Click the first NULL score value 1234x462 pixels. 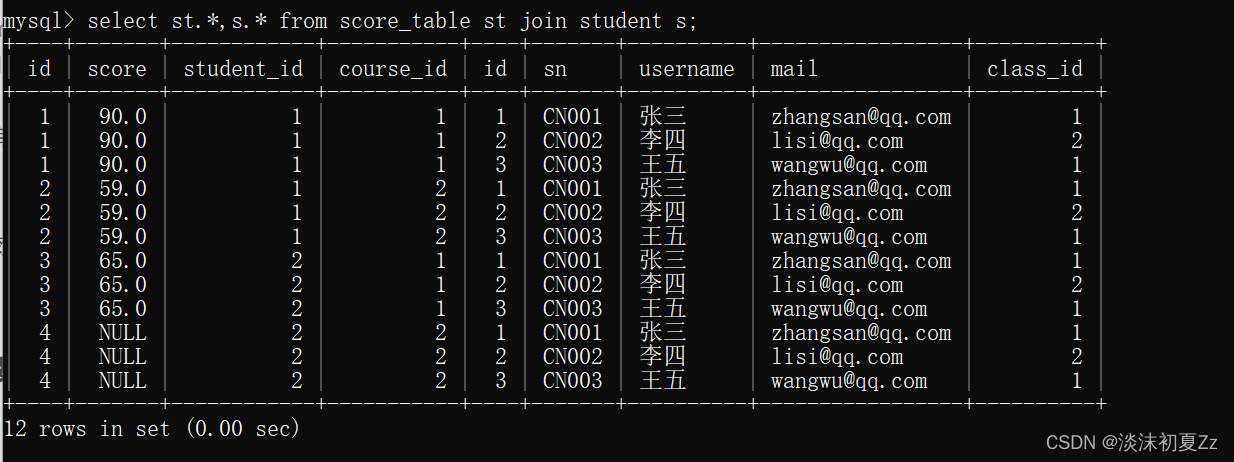122,333
